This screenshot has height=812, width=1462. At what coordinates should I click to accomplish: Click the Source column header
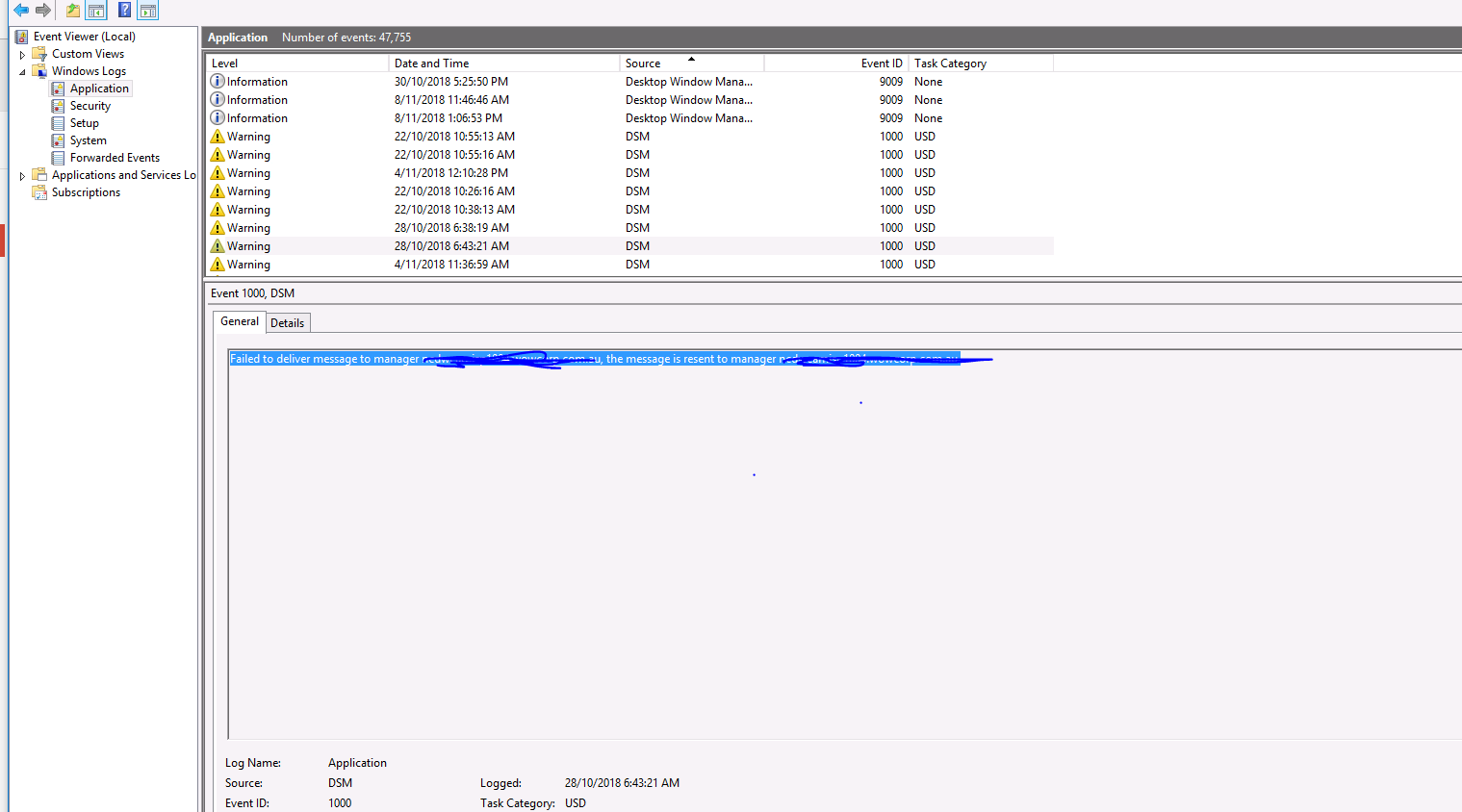tap(643, 63)
